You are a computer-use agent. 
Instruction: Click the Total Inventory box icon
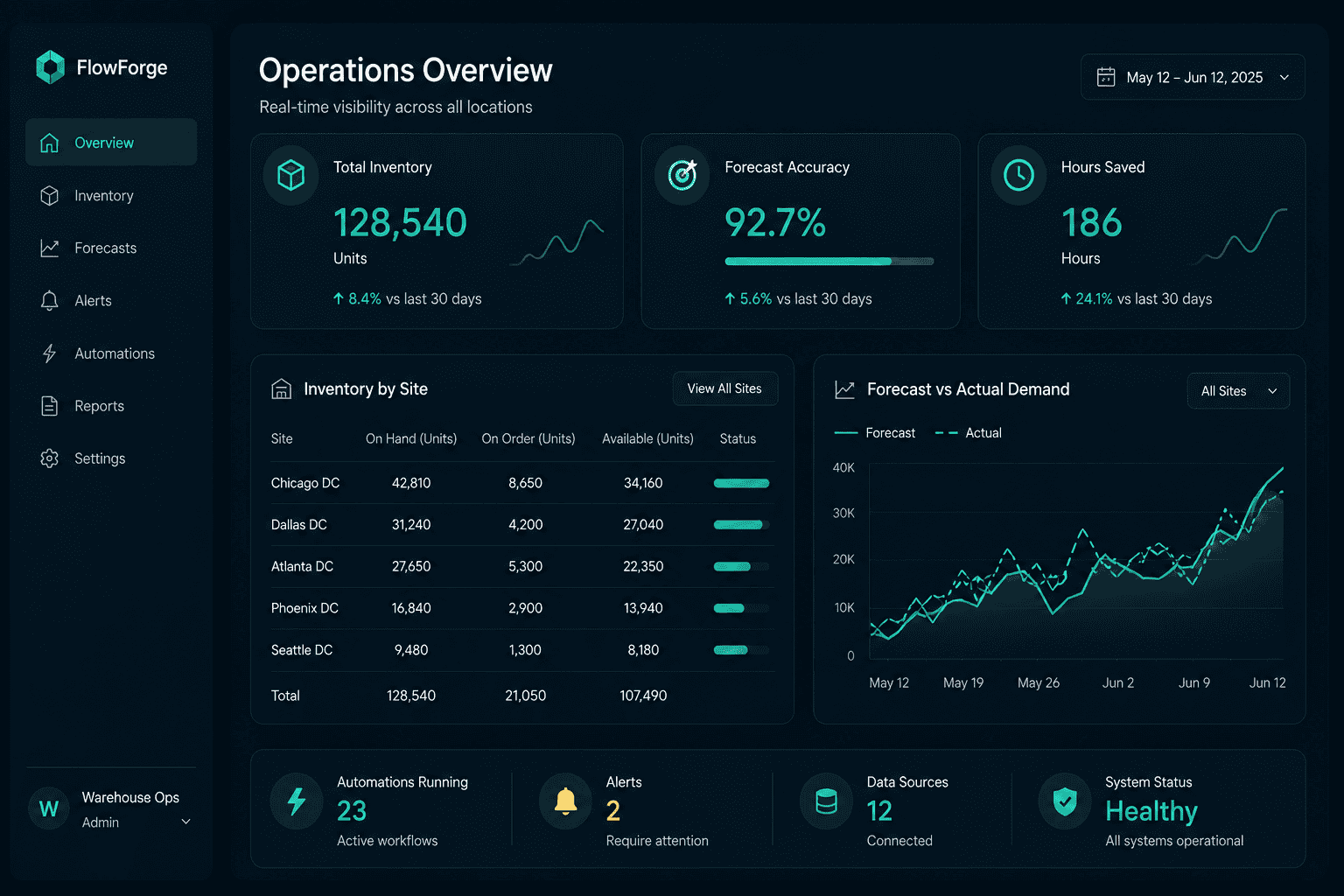[x=290, y=175]
